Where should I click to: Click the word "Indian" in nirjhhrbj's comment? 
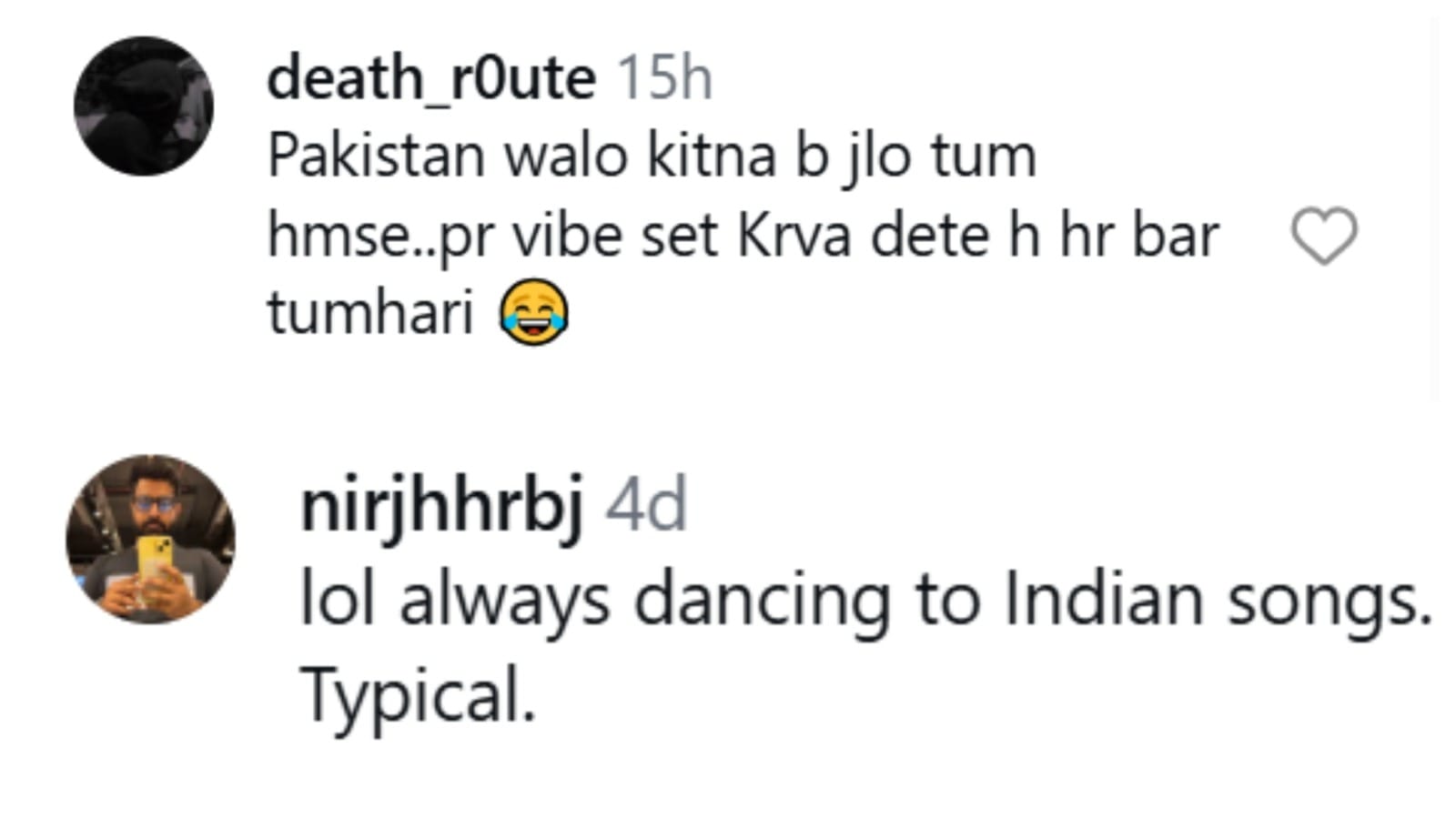[1104, 601]
